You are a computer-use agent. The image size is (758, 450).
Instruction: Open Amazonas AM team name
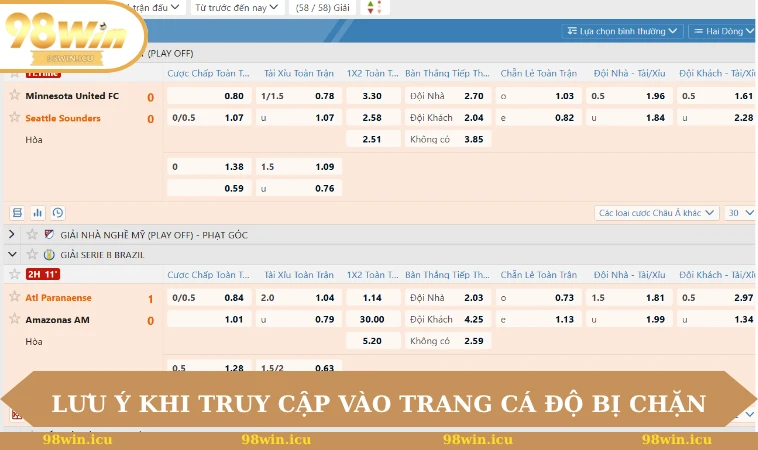coord(58,319)
